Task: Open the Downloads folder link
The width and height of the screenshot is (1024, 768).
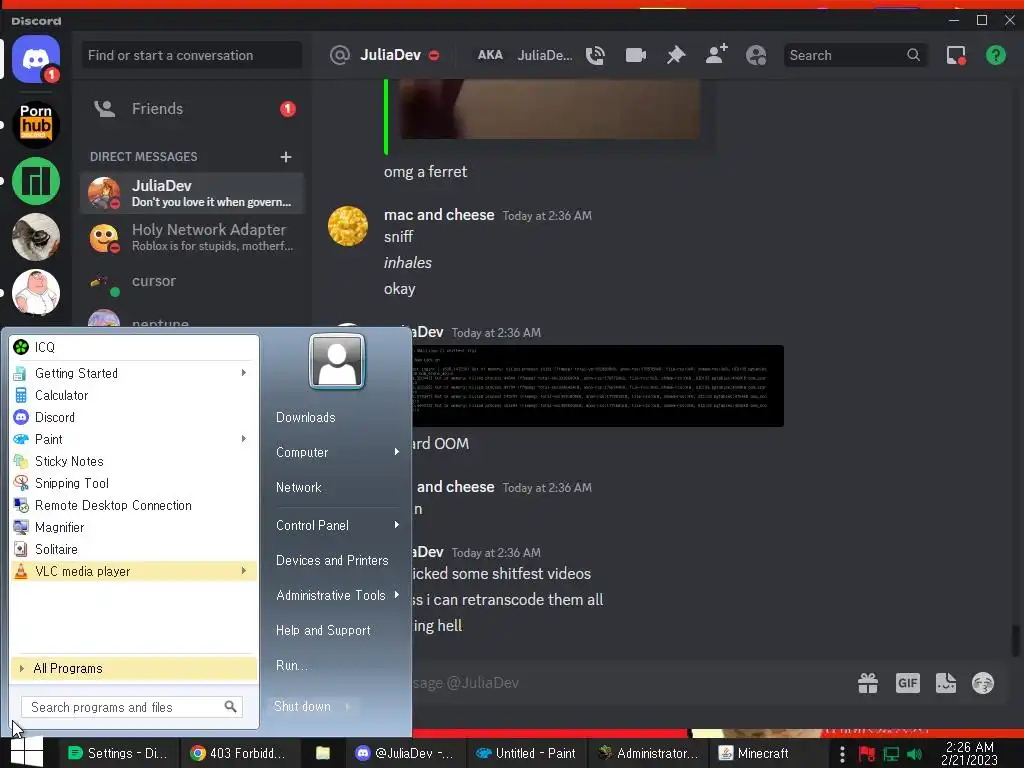Action: tap(306, 417)
